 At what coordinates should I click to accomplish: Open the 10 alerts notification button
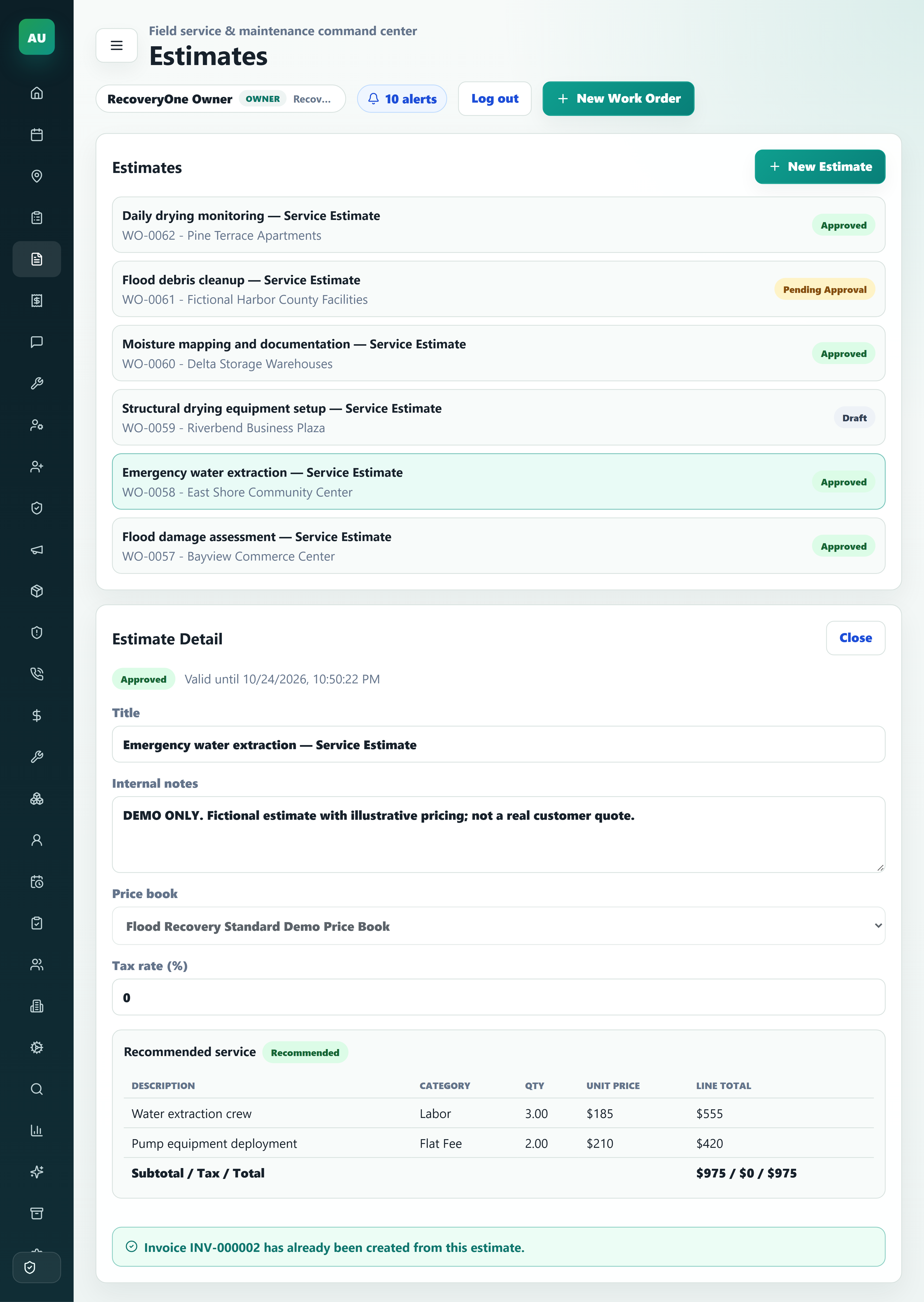tap(402, 99)
